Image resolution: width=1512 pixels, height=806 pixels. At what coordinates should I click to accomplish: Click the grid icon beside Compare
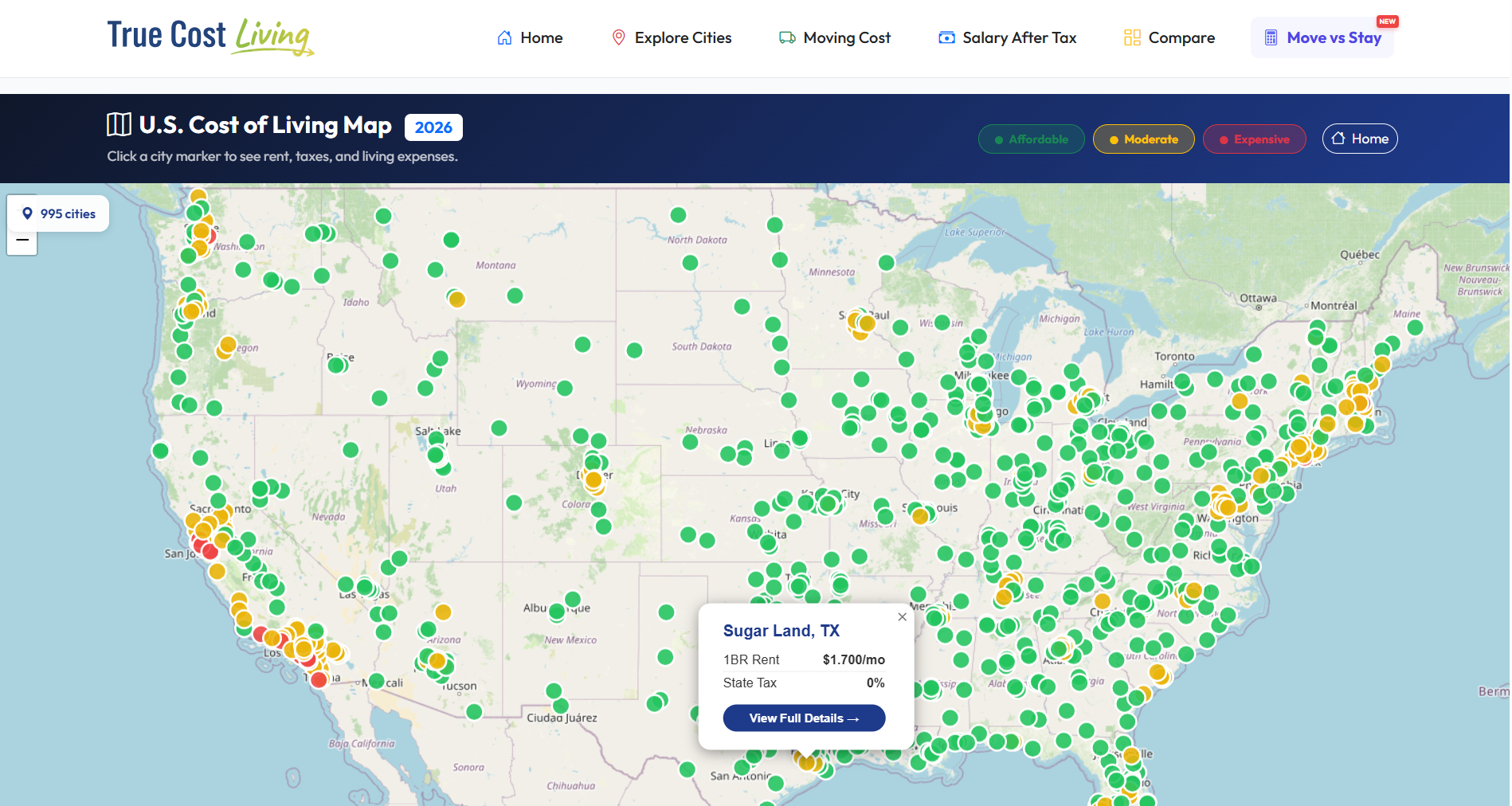(x=1132, y=37)
